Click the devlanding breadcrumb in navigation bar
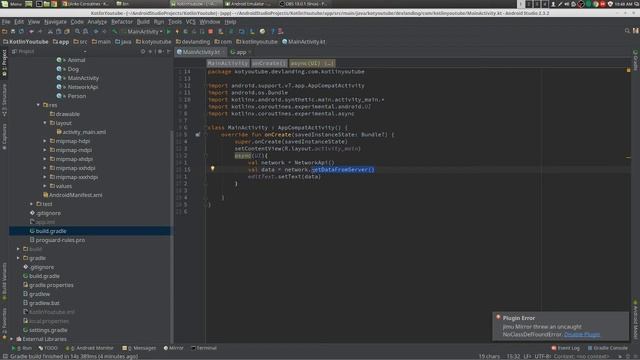The image size is (640, 360). [193, 42]
